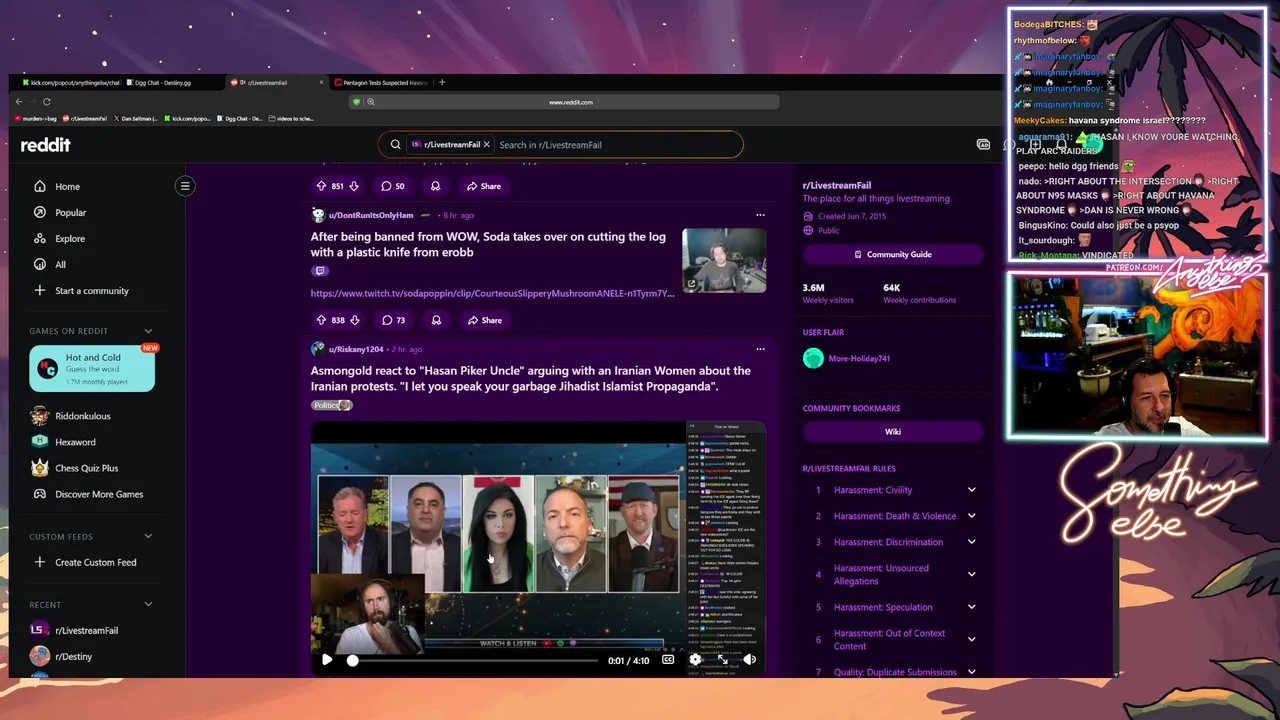Image resolution: width=1280 pixels, height=720 pixels.
Task: Share the Soda WOW ban post
Action: [484, 320]
